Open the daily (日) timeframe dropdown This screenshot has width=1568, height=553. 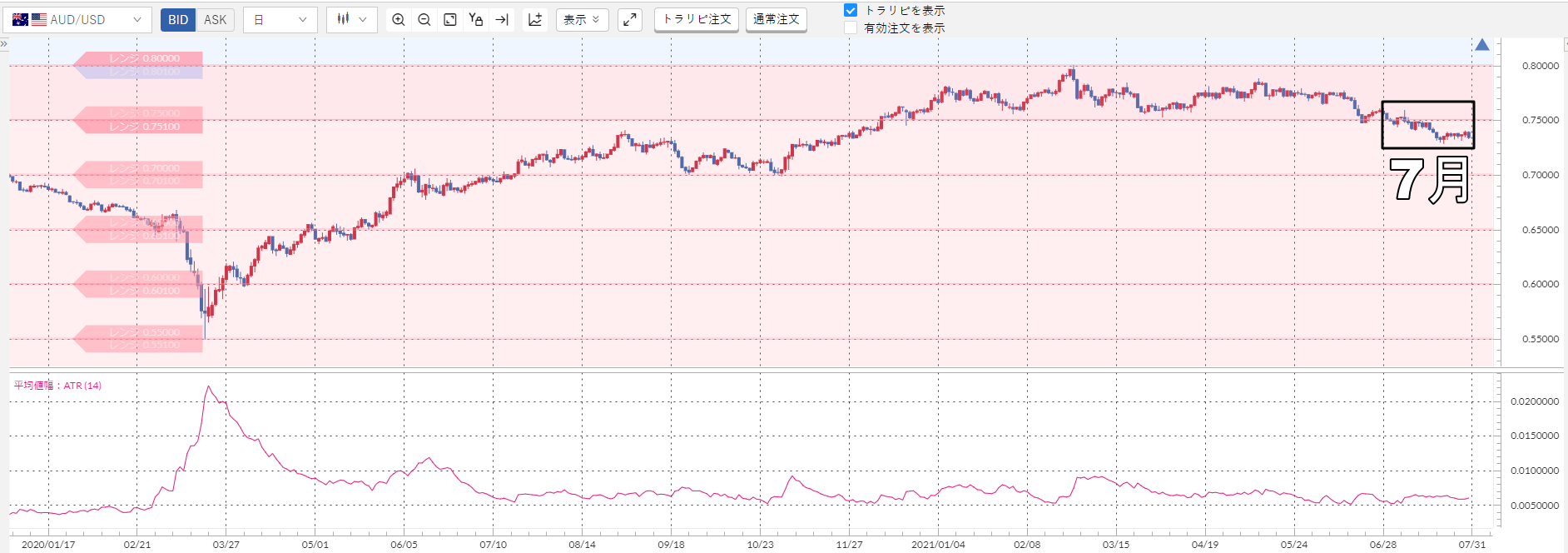click(280, 20)
